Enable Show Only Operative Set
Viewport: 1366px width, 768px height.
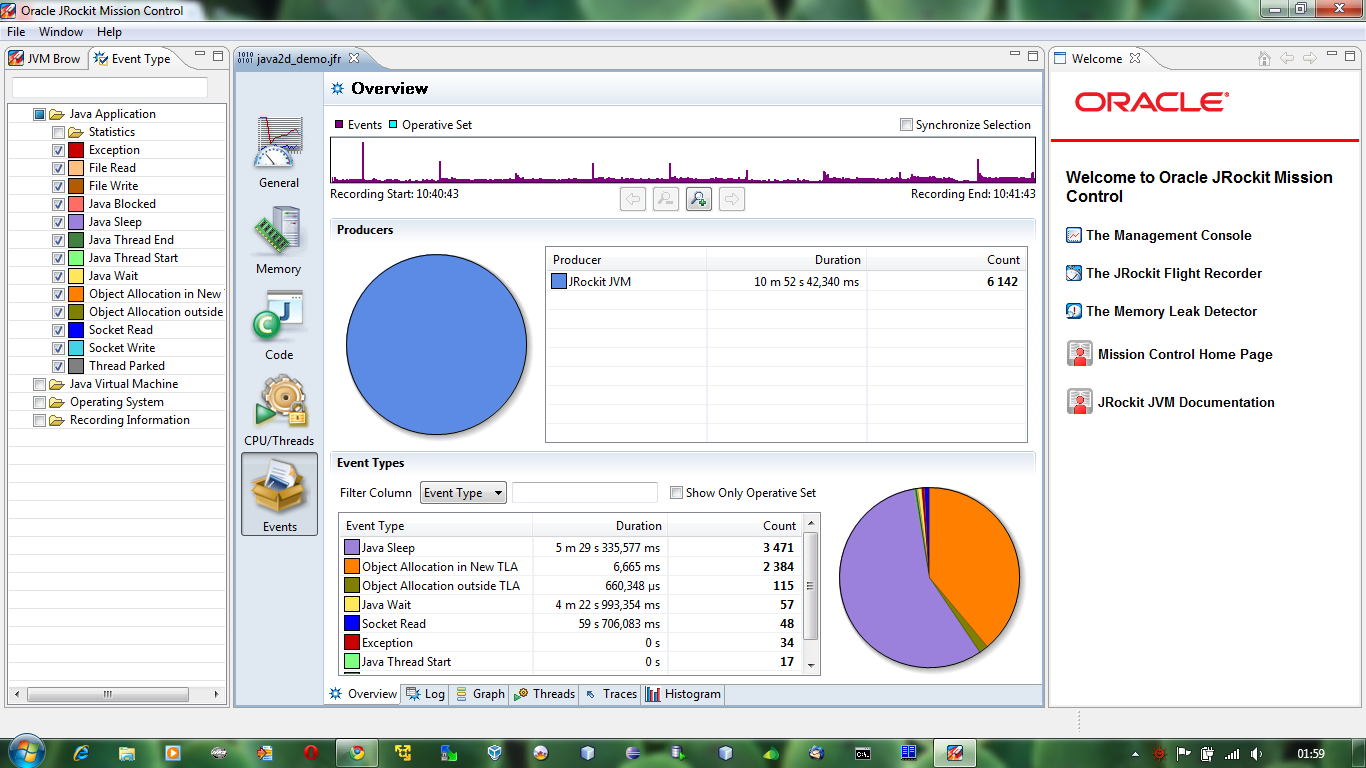click(677, 493)
